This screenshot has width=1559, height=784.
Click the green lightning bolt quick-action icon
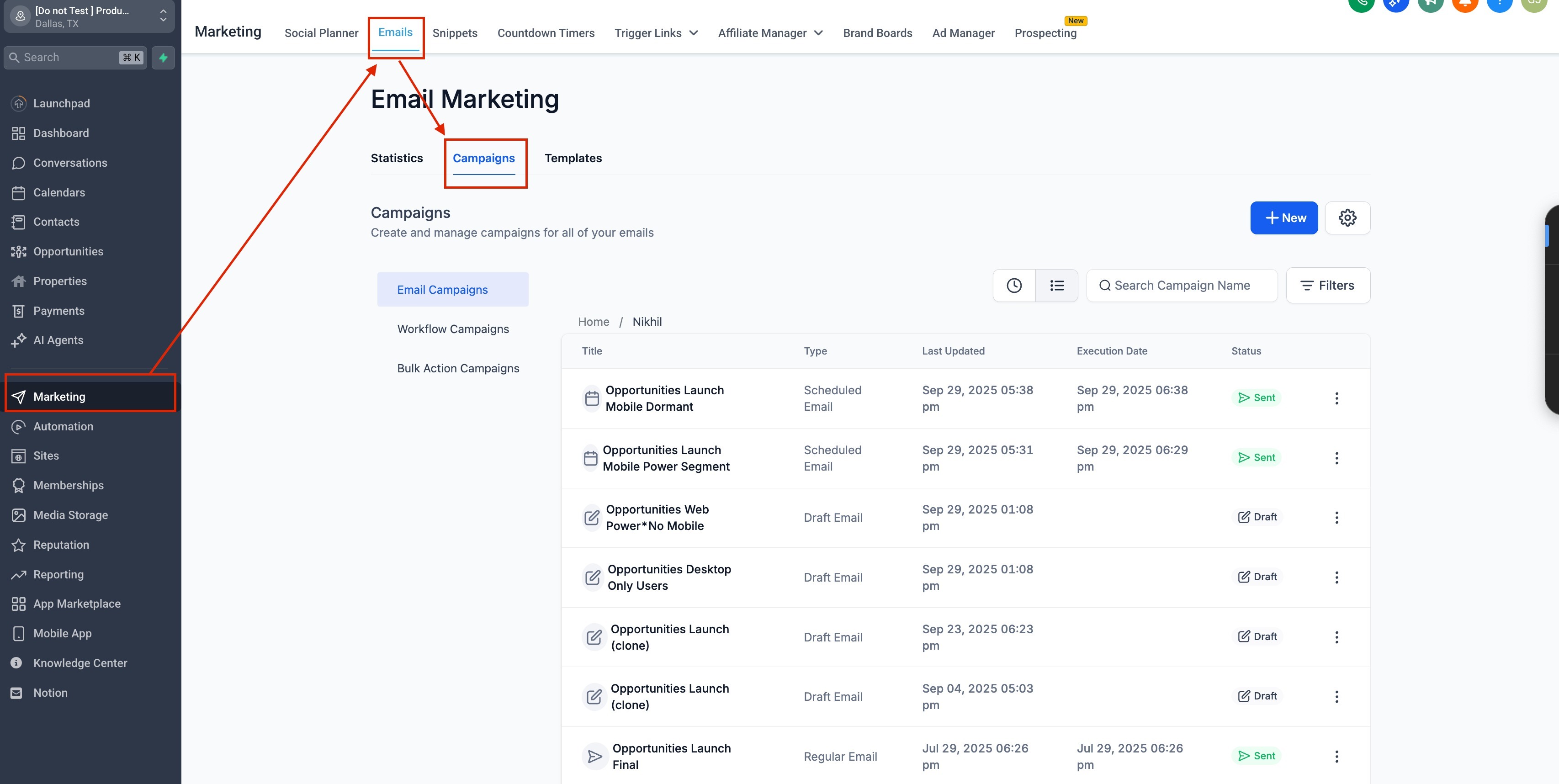(x=163, y=58)
